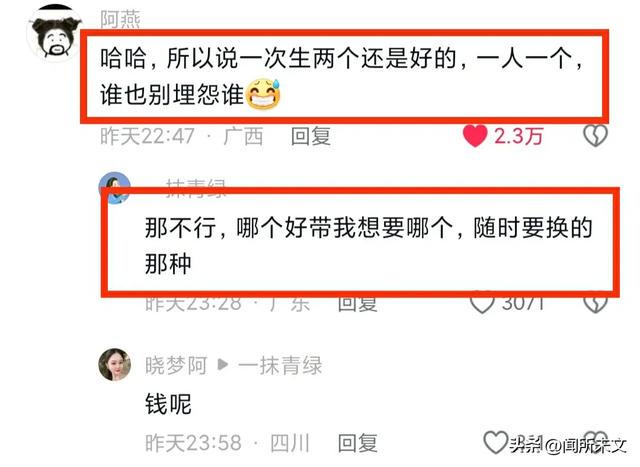640x467 pixels.
Task: Open the 头条 watermark account link
Action: tap(569, 445)
